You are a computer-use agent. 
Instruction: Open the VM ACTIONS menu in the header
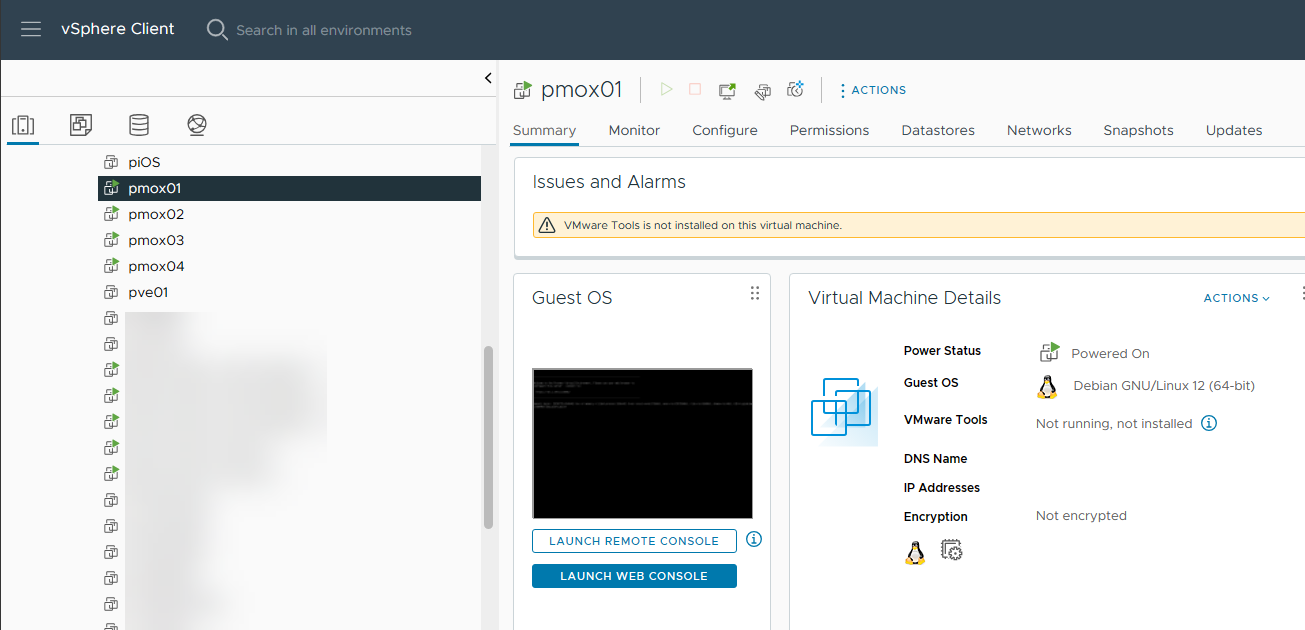click(x=872, y=90)
